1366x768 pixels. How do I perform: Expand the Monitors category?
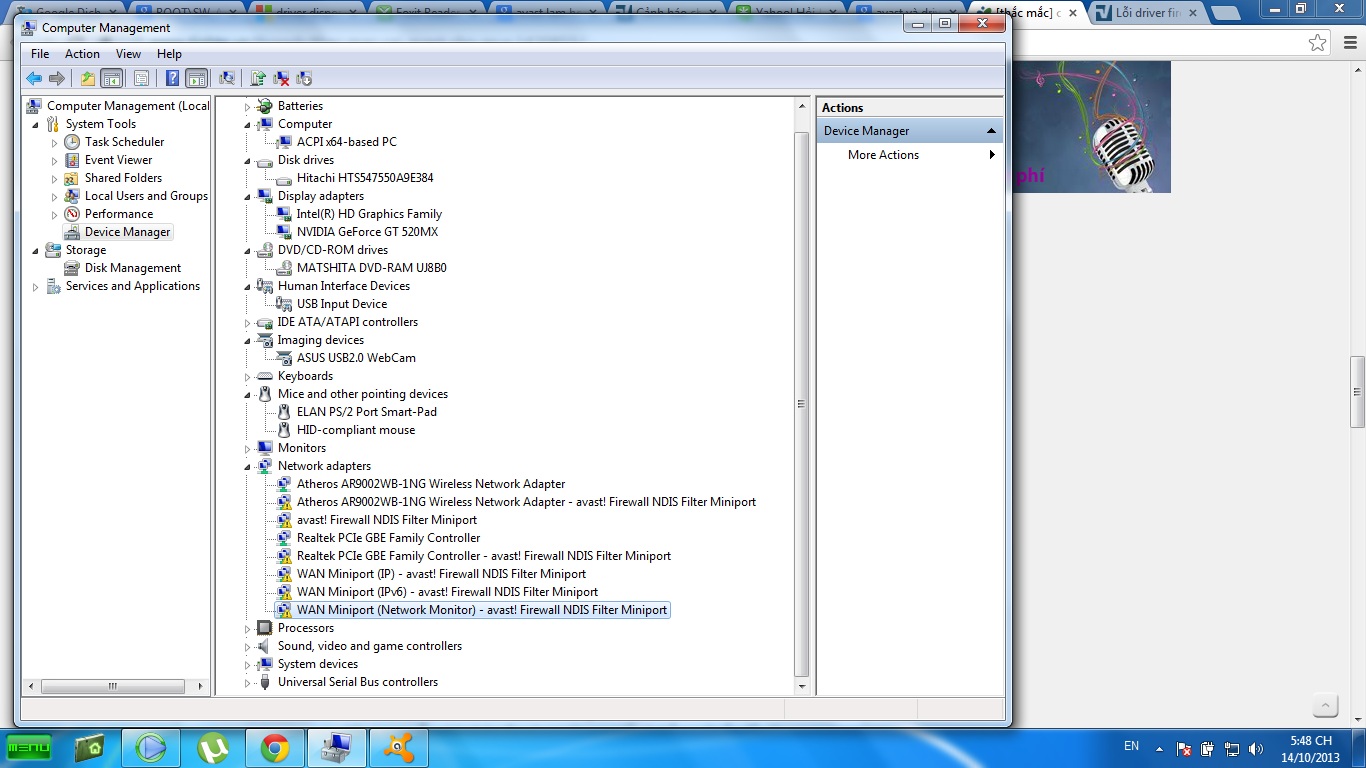pyautogui.click(x=248, y=449)
